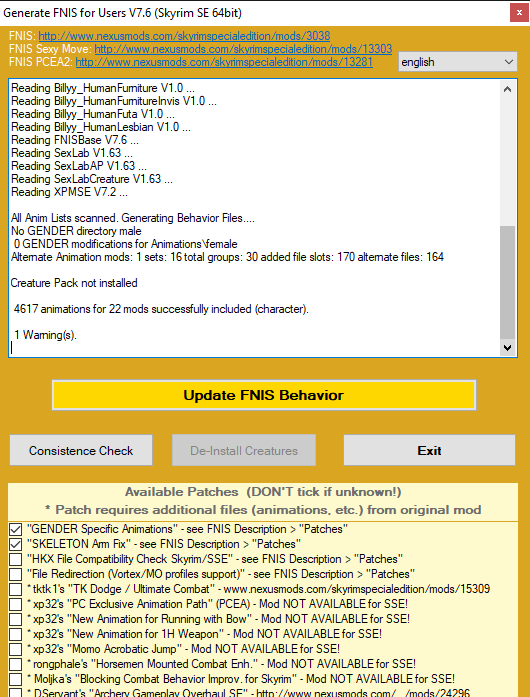
Task: Enable HKX File Compatibility Check patch
Action: point(16,559)
